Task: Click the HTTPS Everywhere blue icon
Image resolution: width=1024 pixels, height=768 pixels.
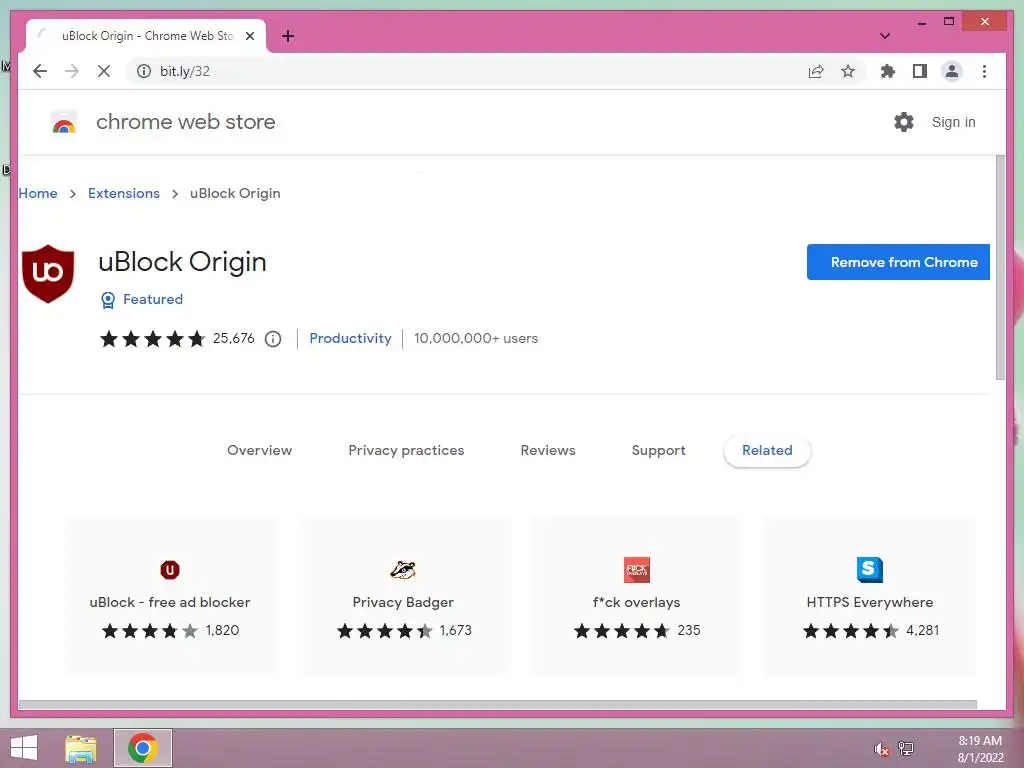Action: tap(870, 570)
